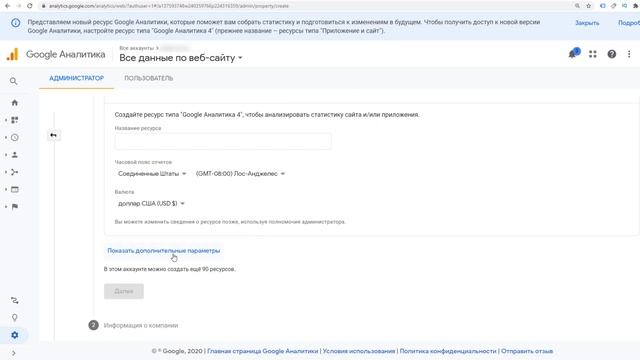The height and width of the screenshot is (360, 640).
Task: Open Realtime reports clock icon
Action: click(15, 138)
